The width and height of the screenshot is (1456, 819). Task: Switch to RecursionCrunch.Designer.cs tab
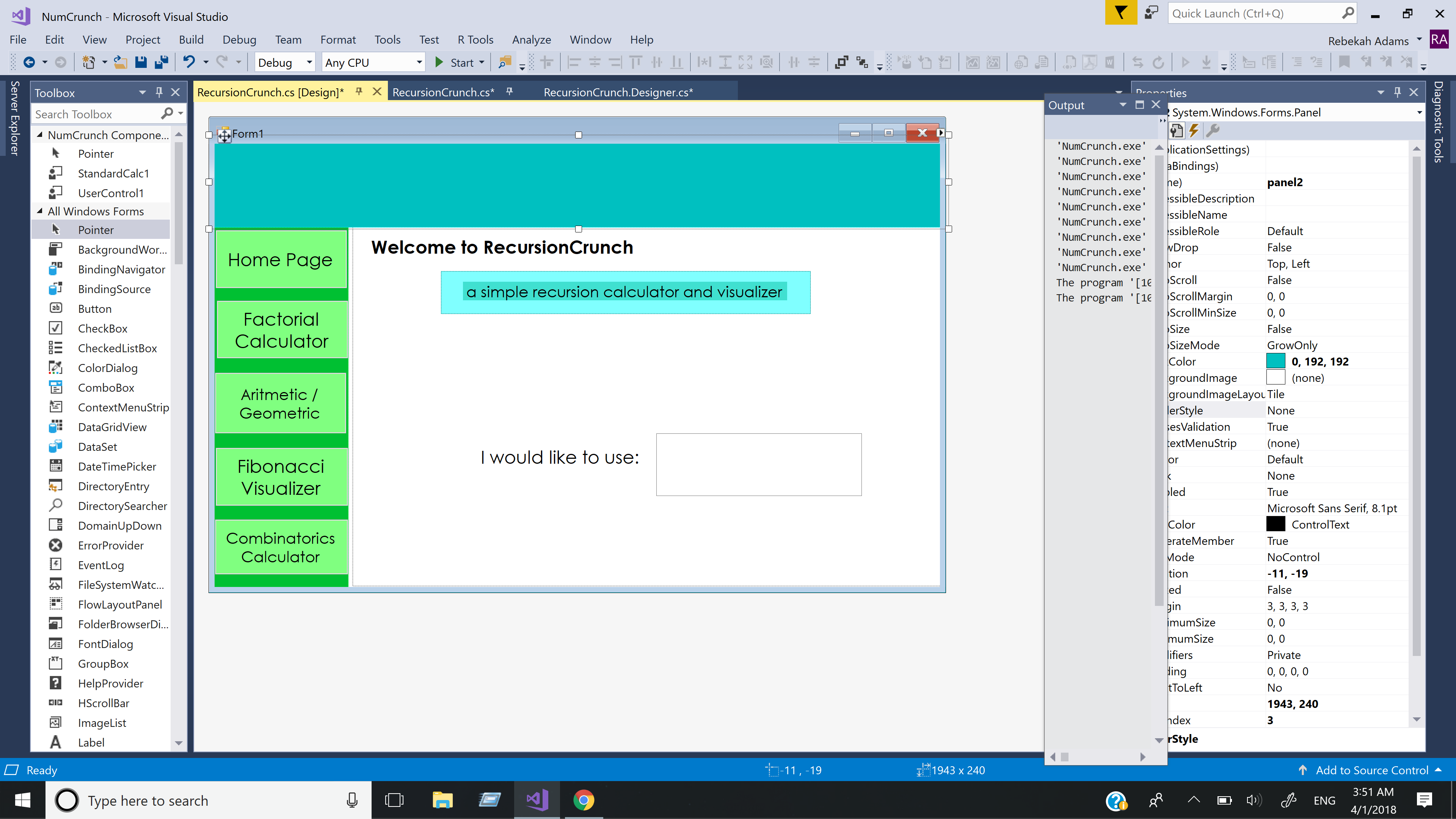click(618, 92)
